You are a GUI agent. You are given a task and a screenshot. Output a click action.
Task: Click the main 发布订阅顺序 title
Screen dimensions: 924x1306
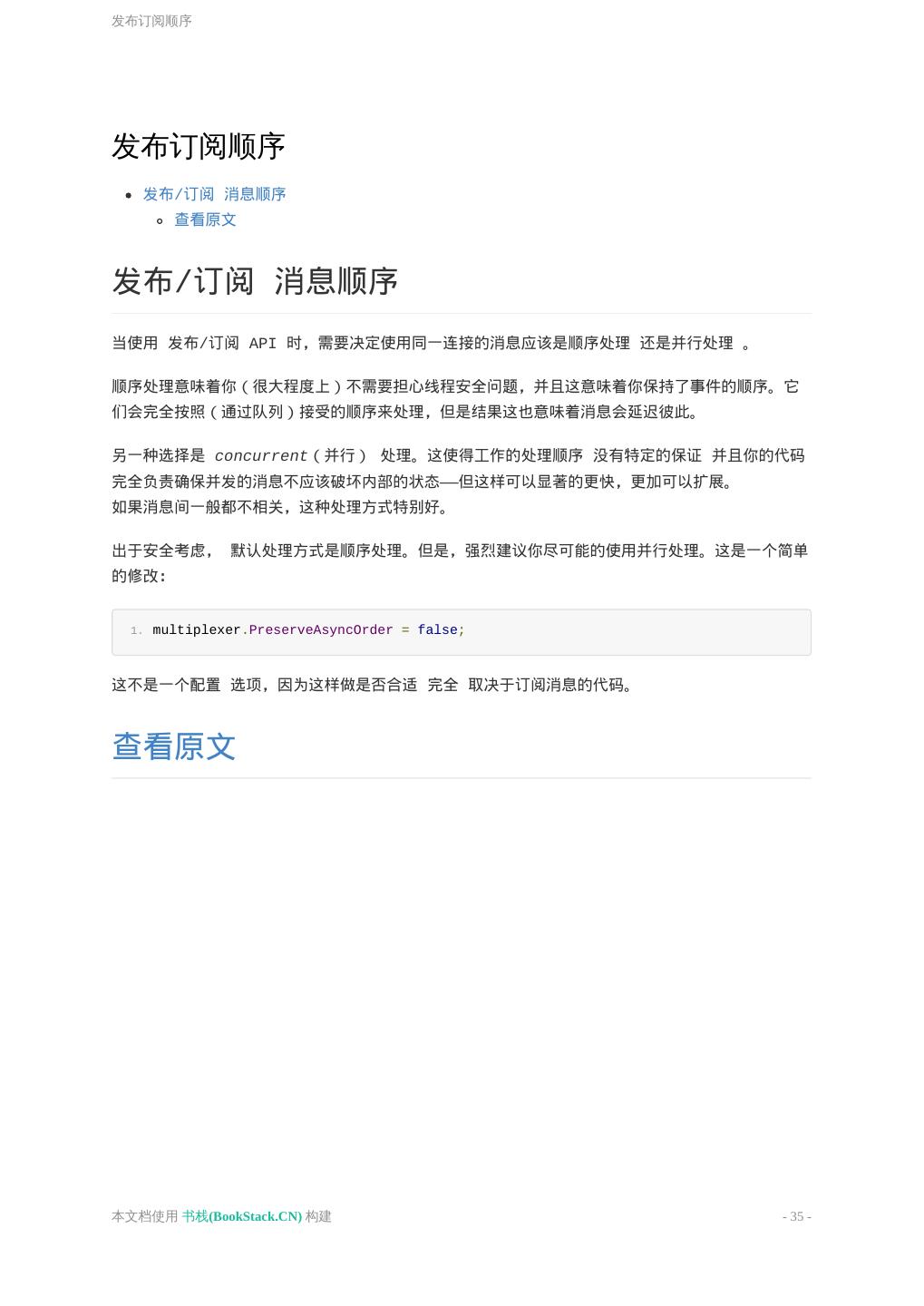click(x=199, y=146)
